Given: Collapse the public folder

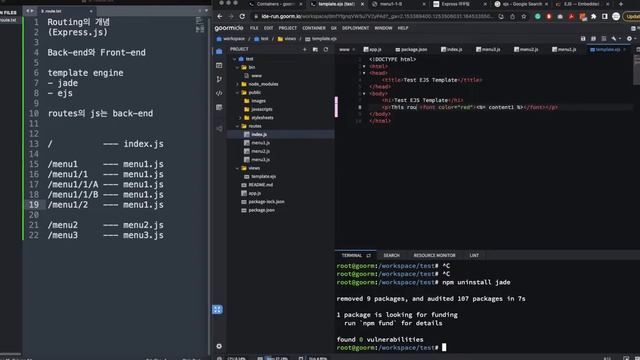Looking at the screenshot, I should tap(238, 93).
